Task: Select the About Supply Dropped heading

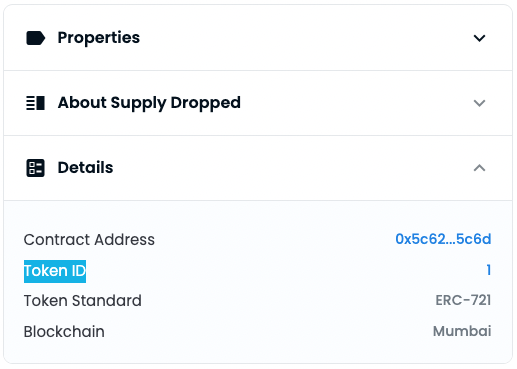Action: [x=149, y=103]
